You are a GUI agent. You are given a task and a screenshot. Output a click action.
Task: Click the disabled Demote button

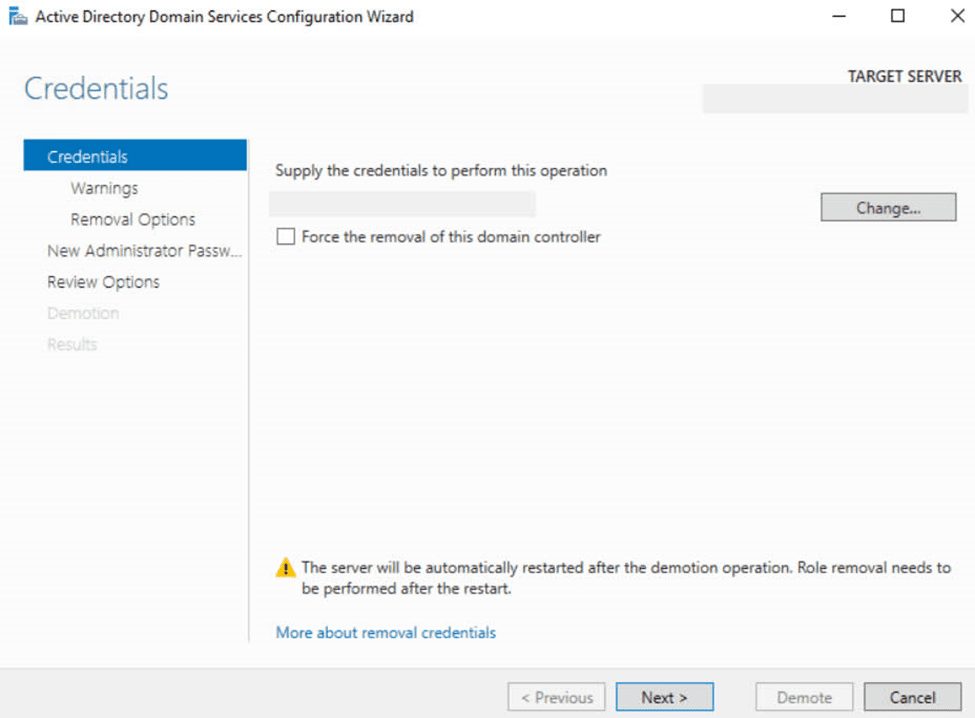point(804,697)
